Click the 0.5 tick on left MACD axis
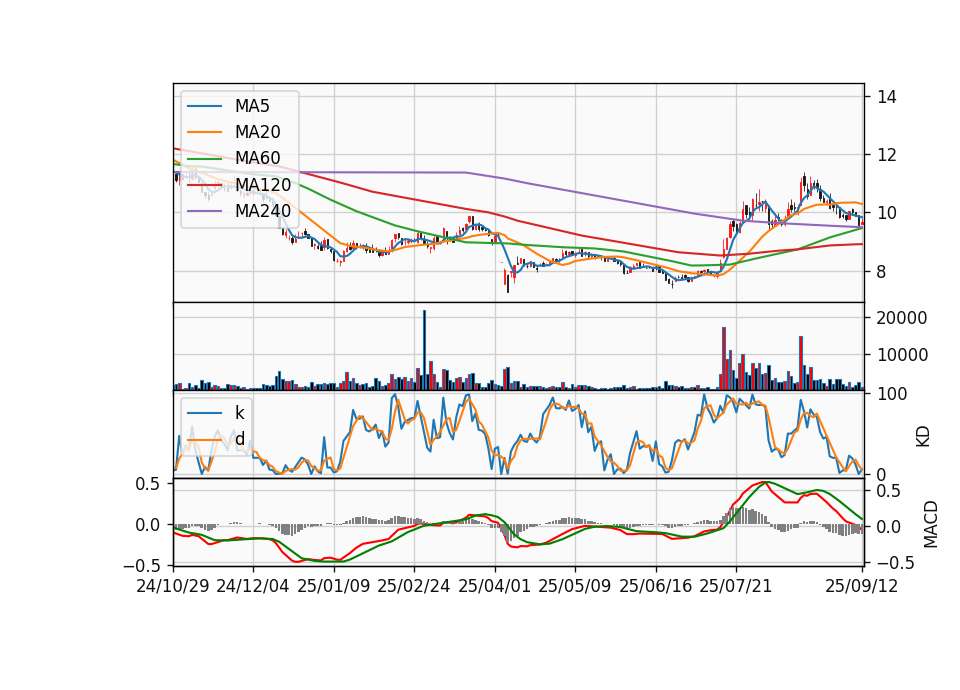Screen dimensions: 960x690 pyautogui.click(x=148, y=484)
